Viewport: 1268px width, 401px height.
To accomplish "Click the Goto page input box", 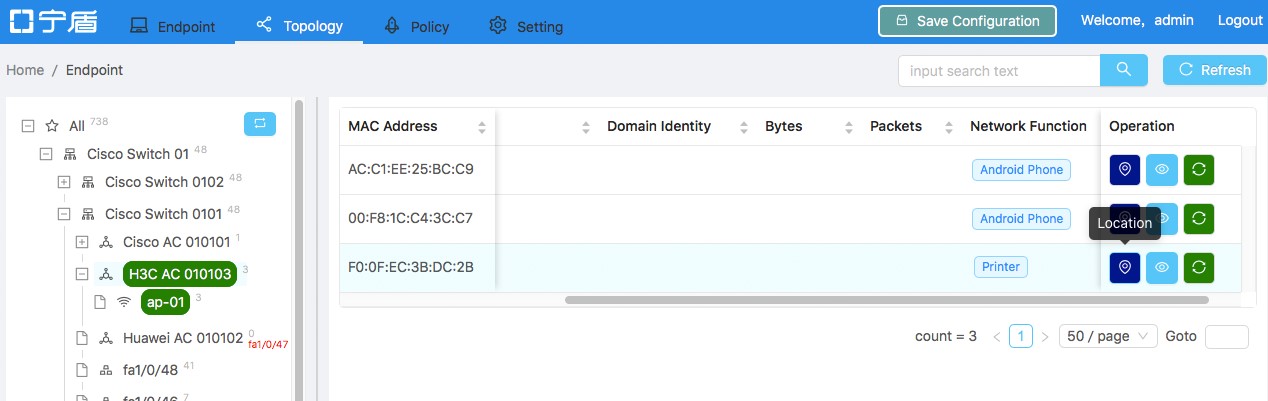I will pos(1227,336).
